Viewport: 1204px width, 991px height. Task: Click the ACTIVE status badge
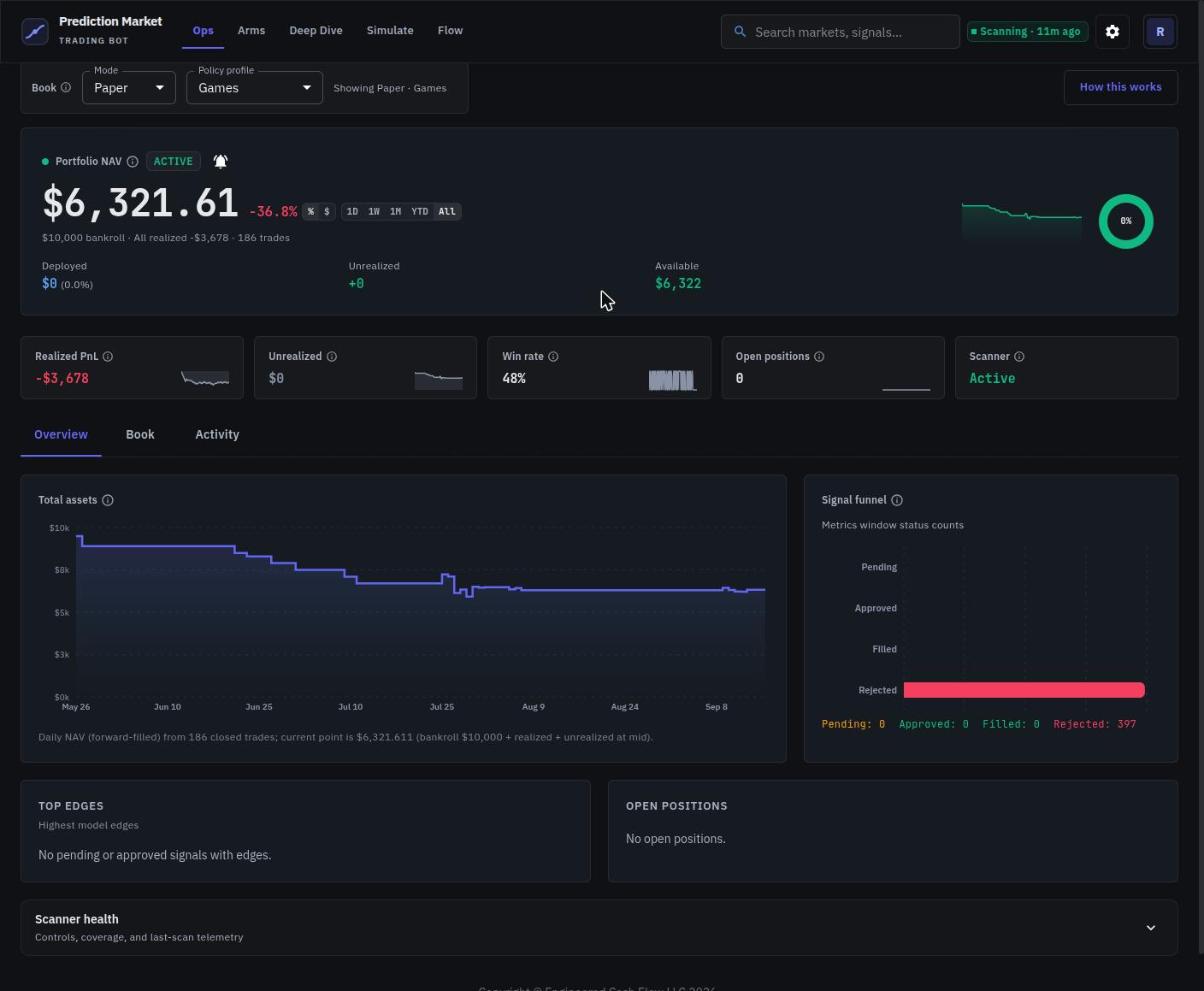coord(173,161)
